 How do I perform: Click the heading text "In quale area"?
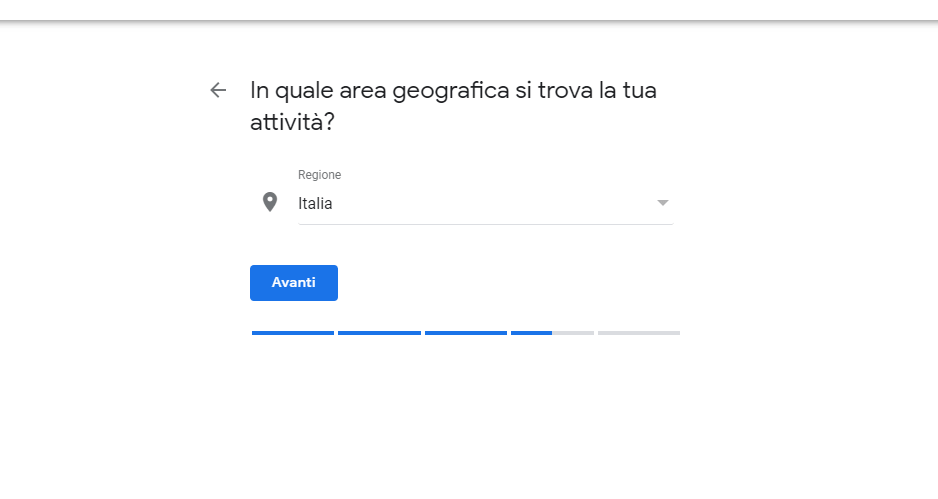pos(312,91)
